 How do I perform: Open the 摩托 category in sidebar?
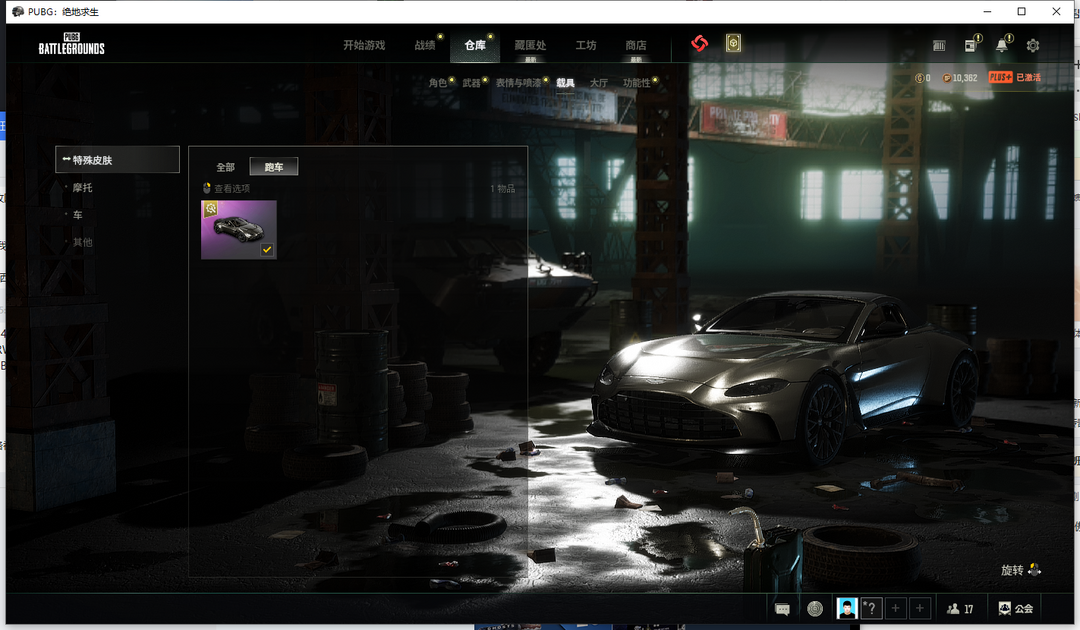pyautogui.click(x=83, y=187)
